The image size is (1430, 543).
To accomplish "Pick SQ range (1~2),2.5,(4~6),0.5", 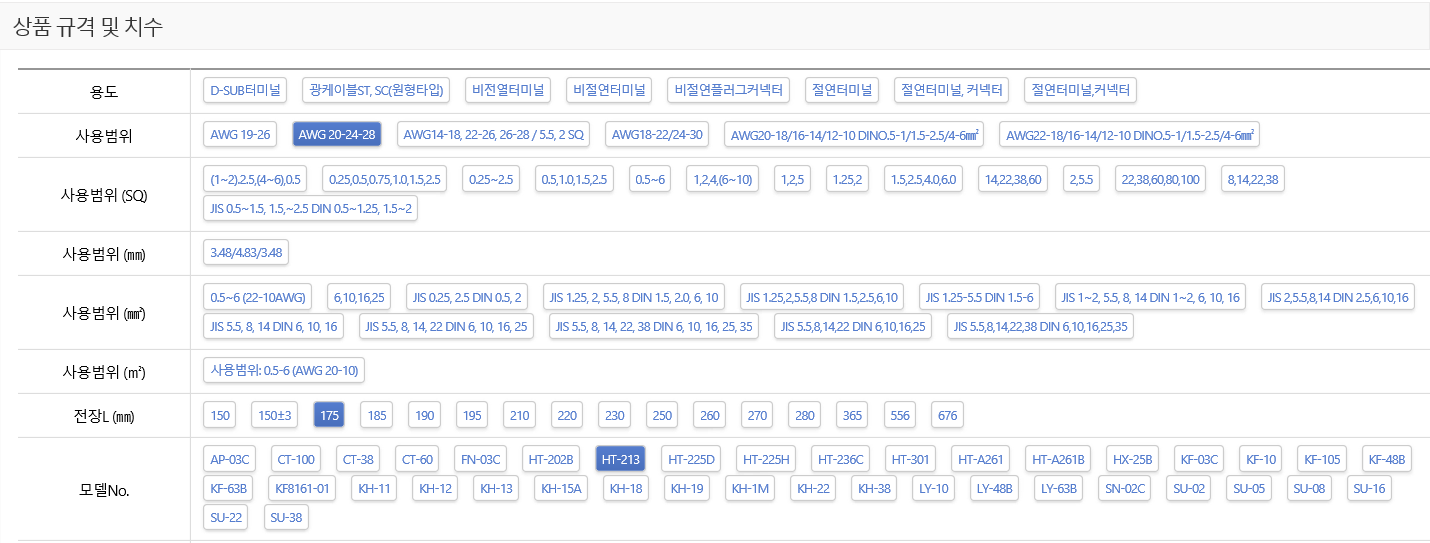I will pyautogui.click(x=255, y=180).
